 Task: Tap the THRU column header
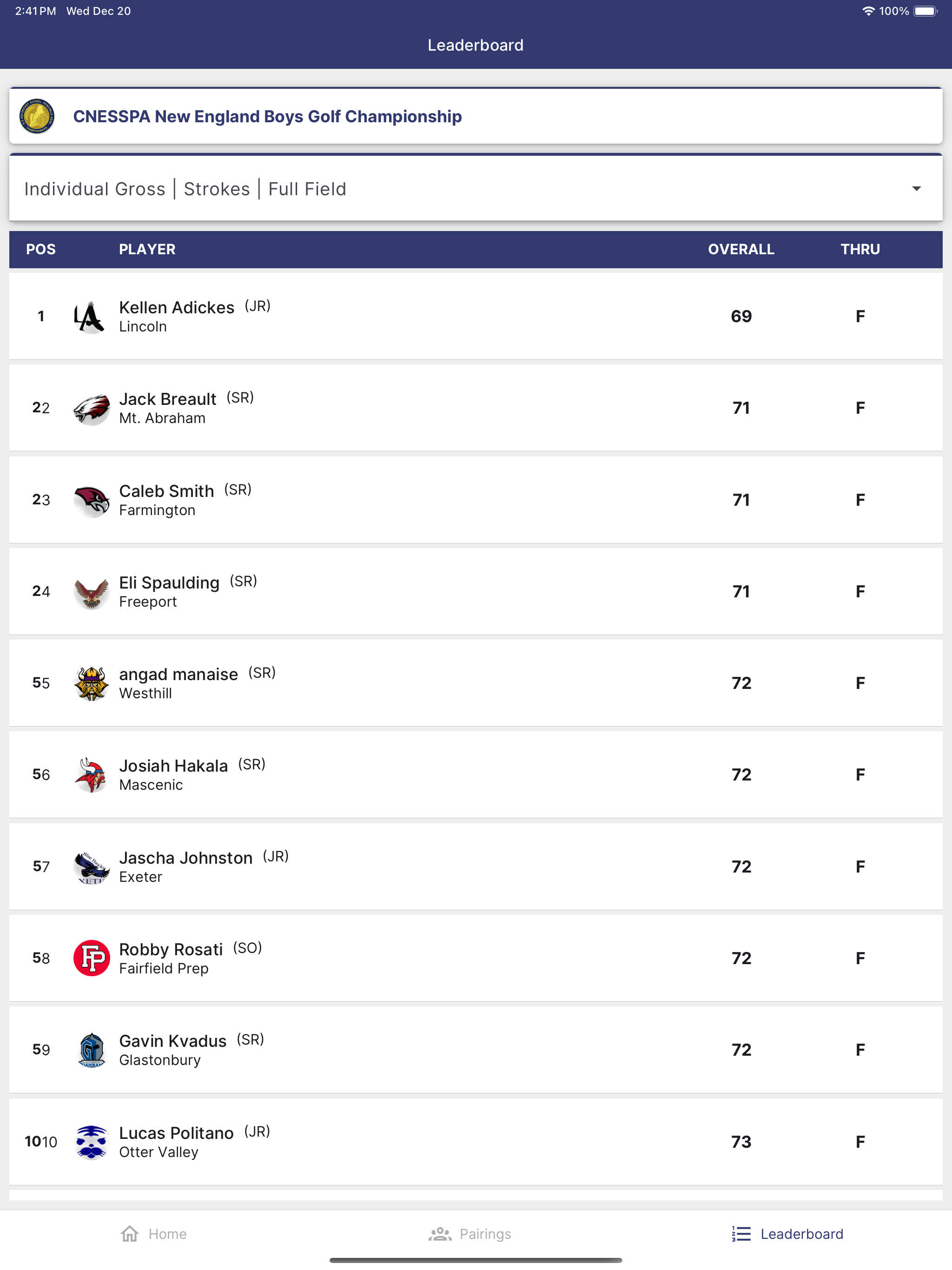click(859, 249)
